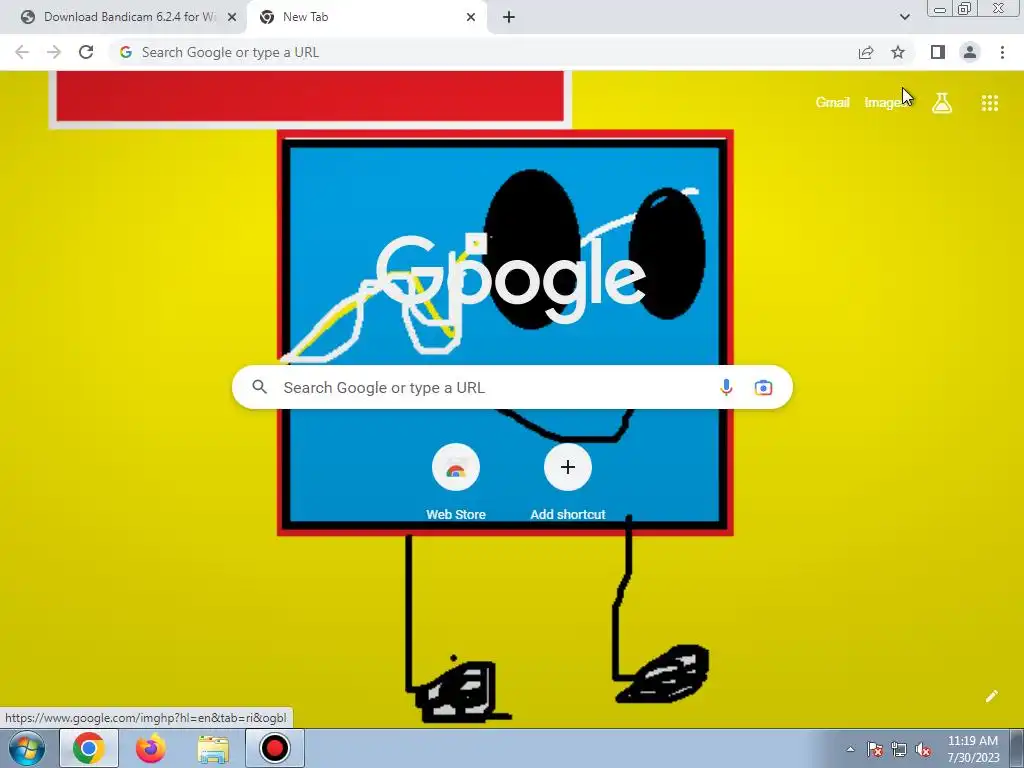Search by image with camera icon
1024x768 pixels.
point(763,387)
